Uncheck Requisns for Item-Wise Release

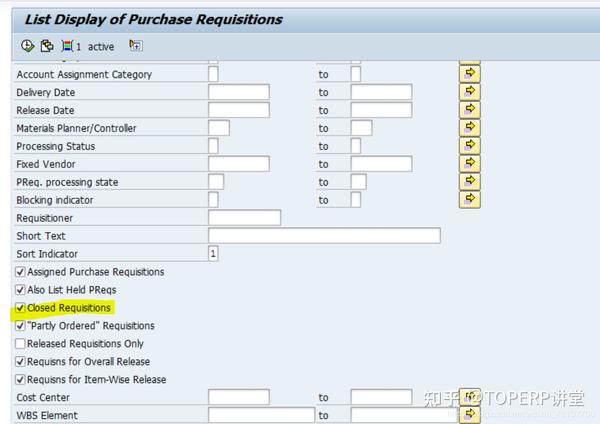pyautogui.click(x=21, y=380)
